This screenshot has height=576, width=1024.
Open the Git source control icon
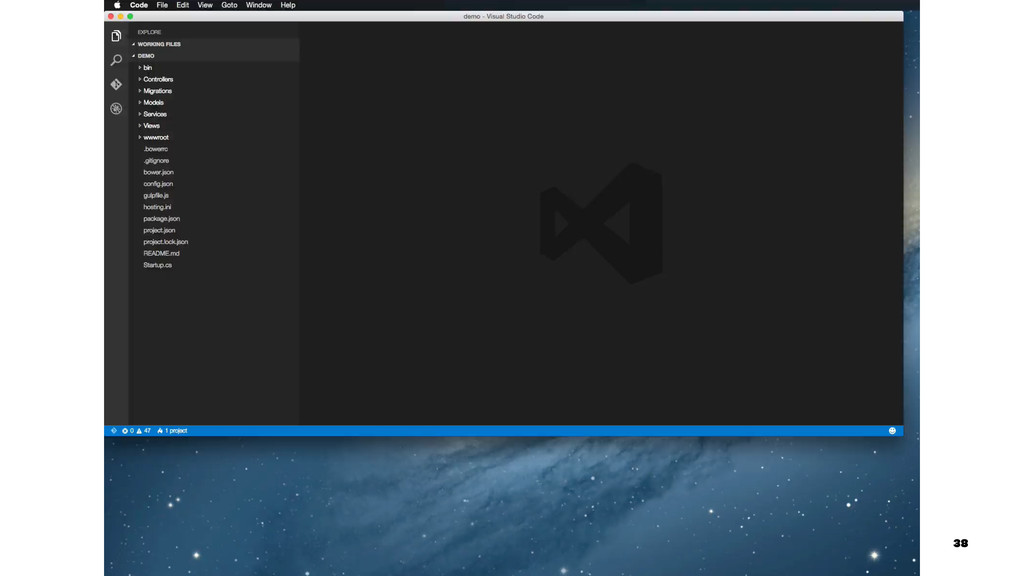pyautogui.click(x=116, y=84)
